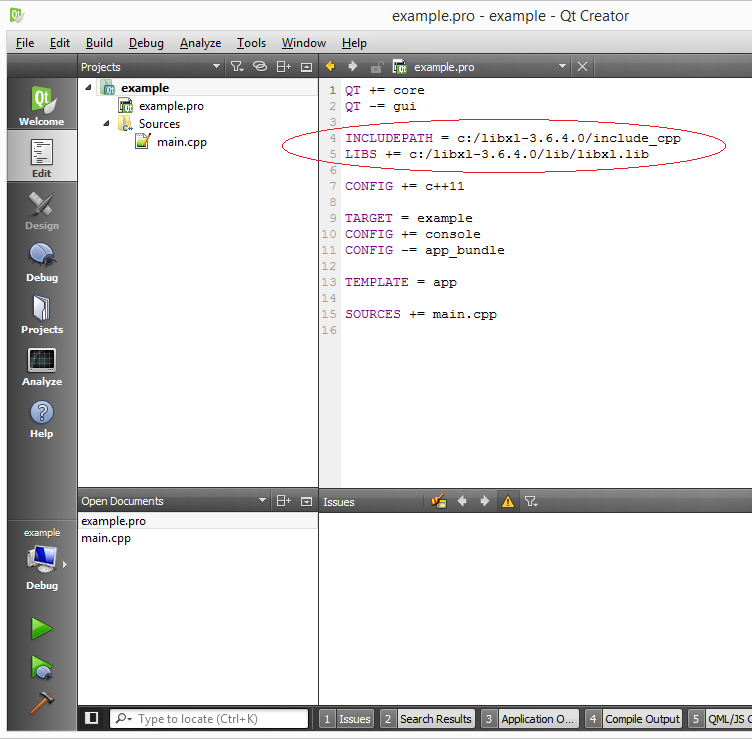Close the Projects side panel

coord(306,67)
